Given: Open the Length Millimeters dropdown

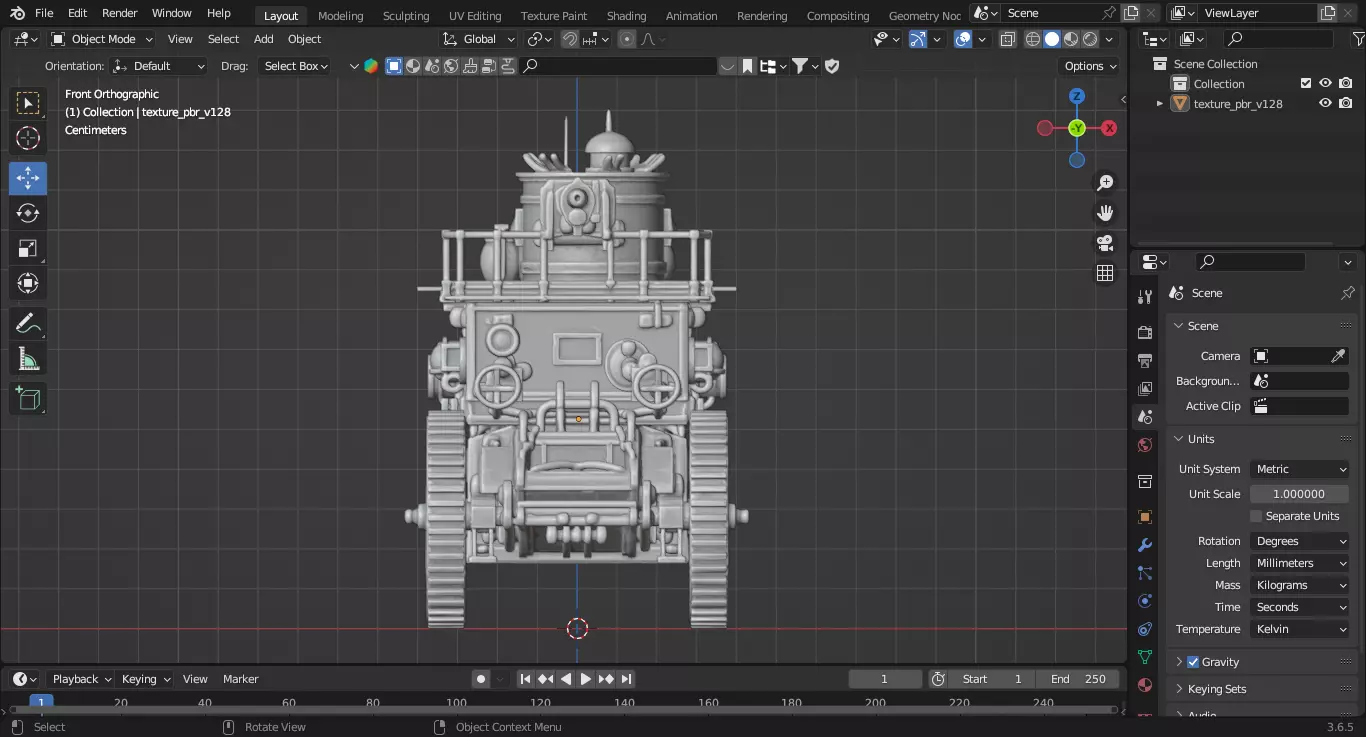Looking at the screenshot, I should tap(1300, 563).
